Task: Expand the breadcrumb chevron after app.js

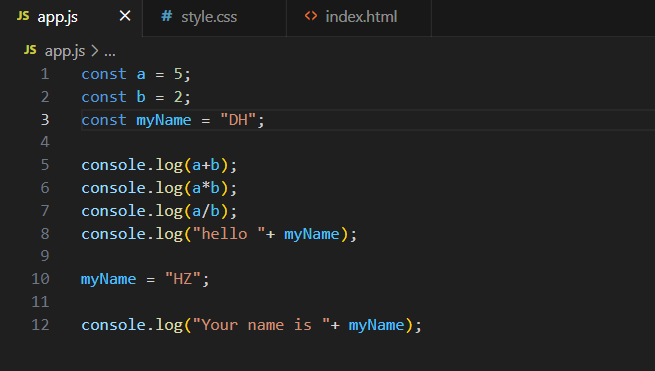Action: tap(95, 51)
